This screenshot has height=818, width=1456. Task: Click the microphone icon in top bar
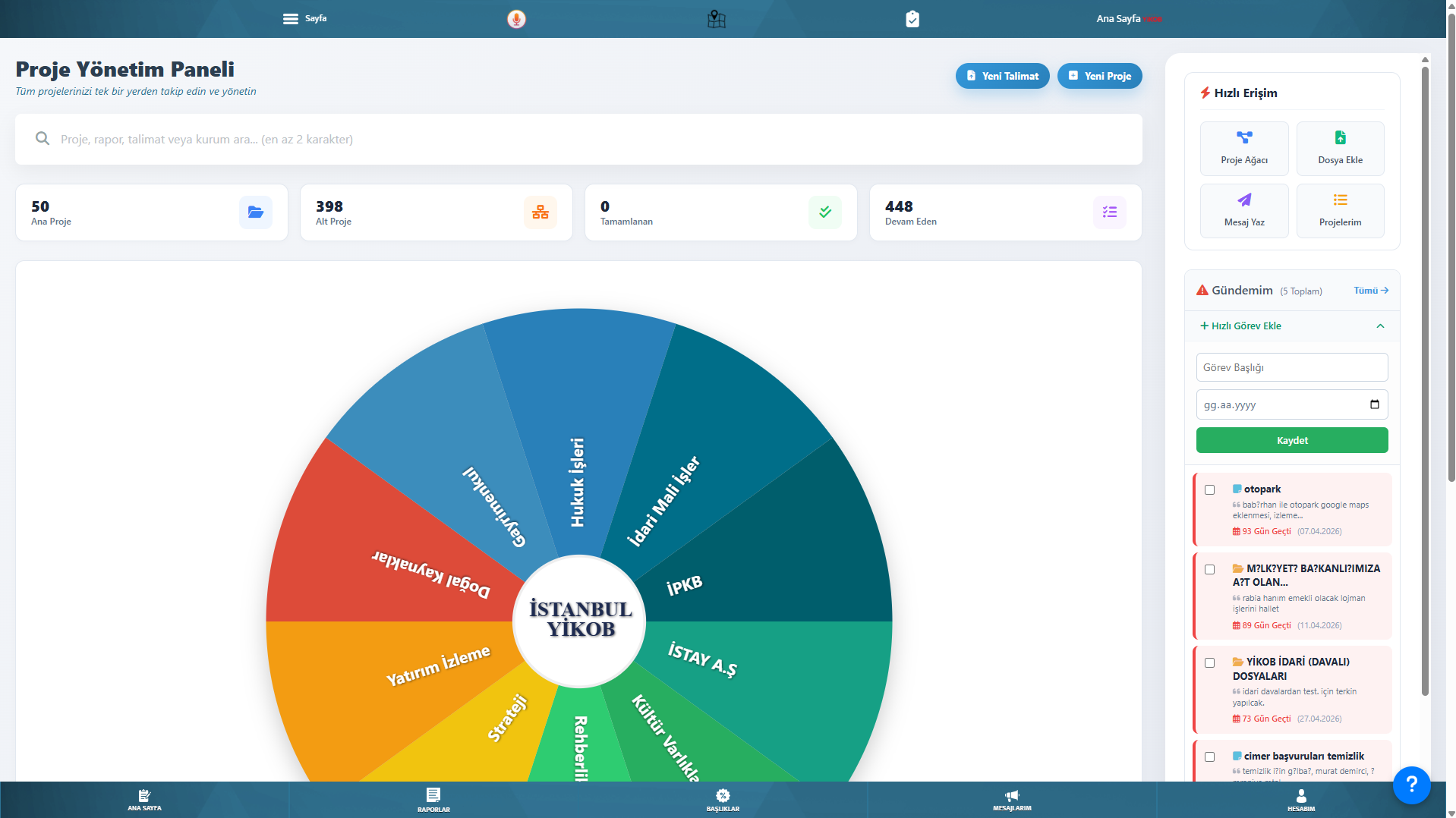(x=516, y=19)
